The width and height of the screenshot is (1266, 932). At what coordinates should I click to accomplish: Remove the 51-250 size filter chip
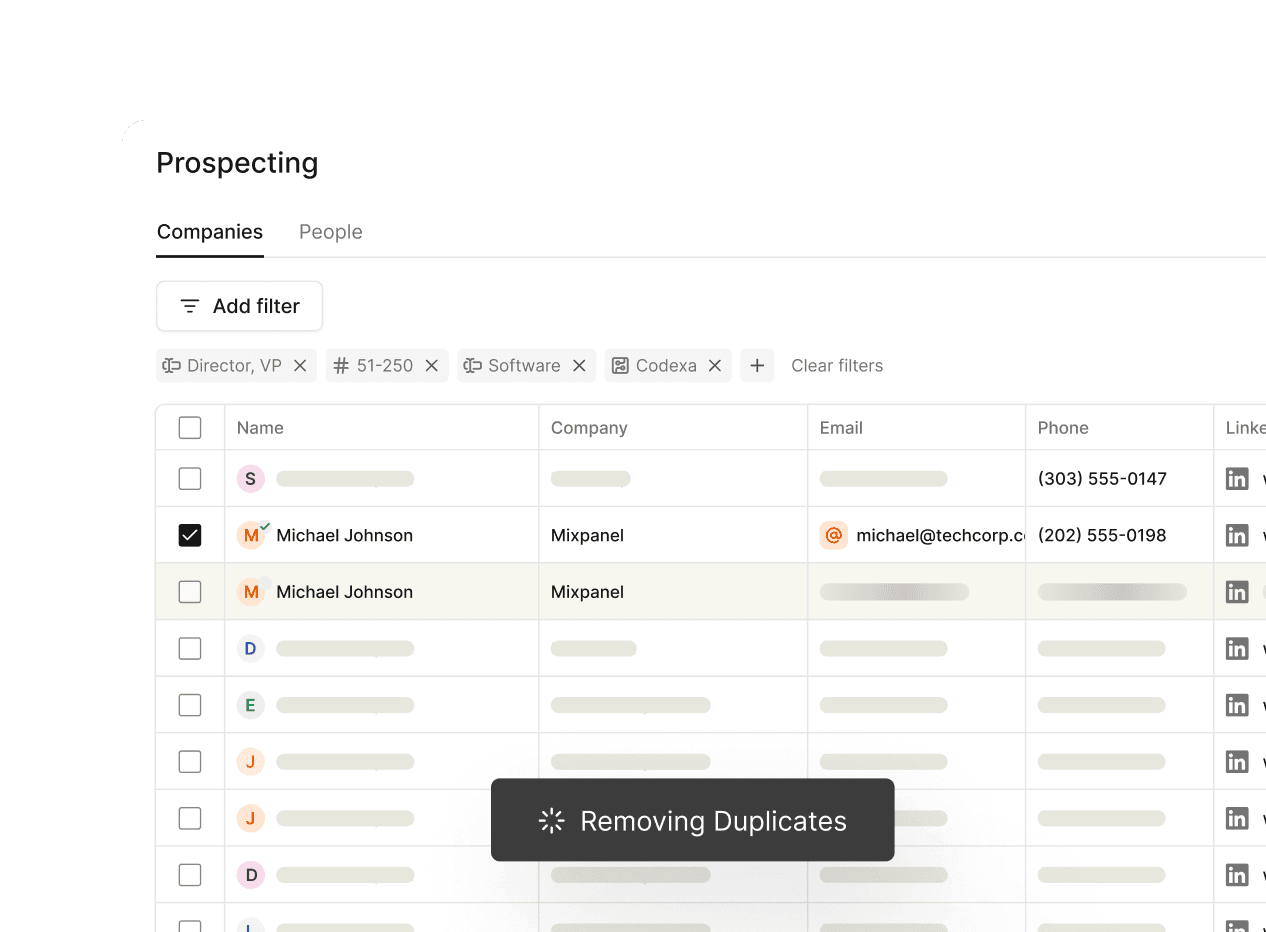pyautogui.click(x=432, y=366)
